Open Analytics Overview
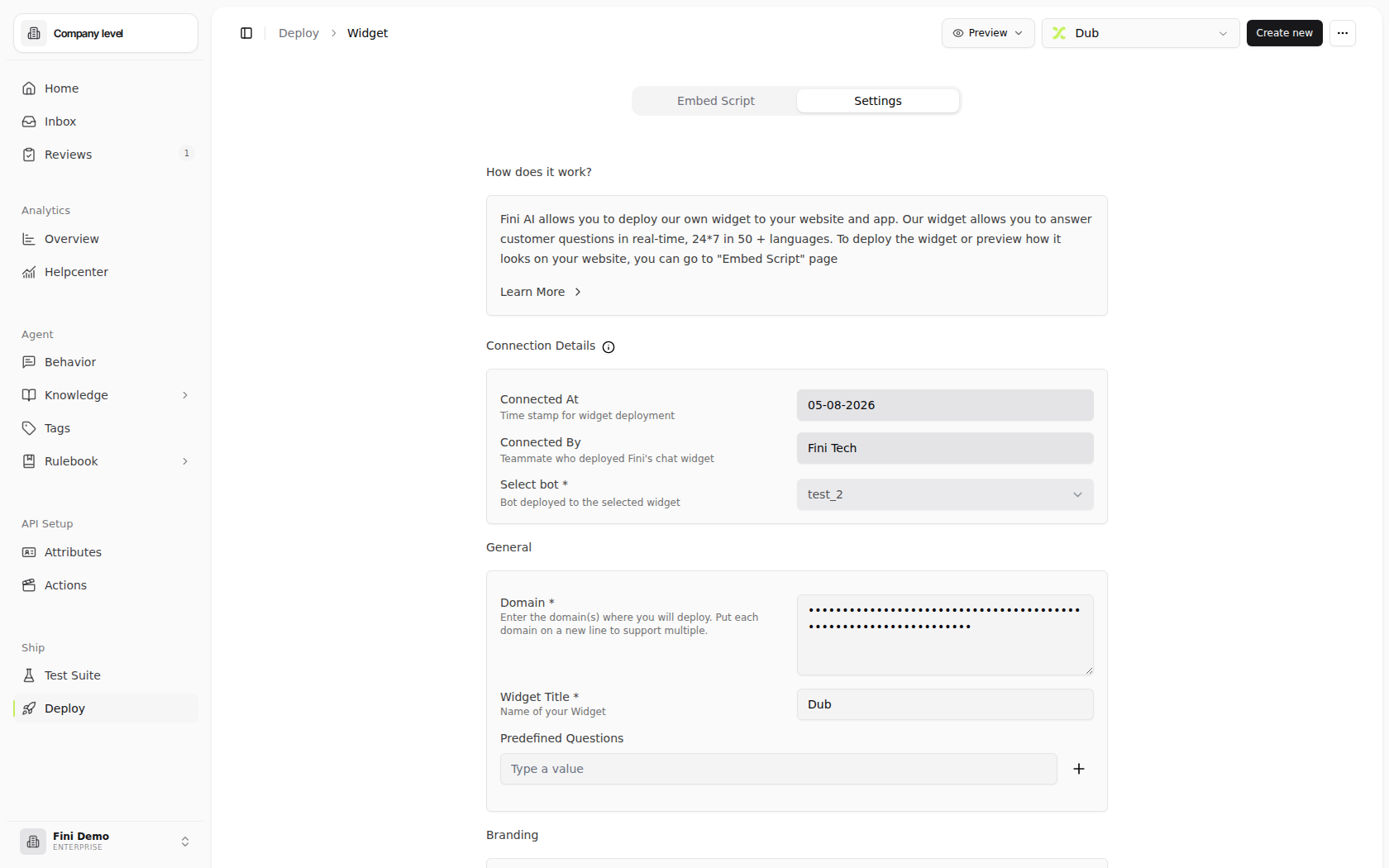This screenshot has width=1389, height=868. (106, 239)
